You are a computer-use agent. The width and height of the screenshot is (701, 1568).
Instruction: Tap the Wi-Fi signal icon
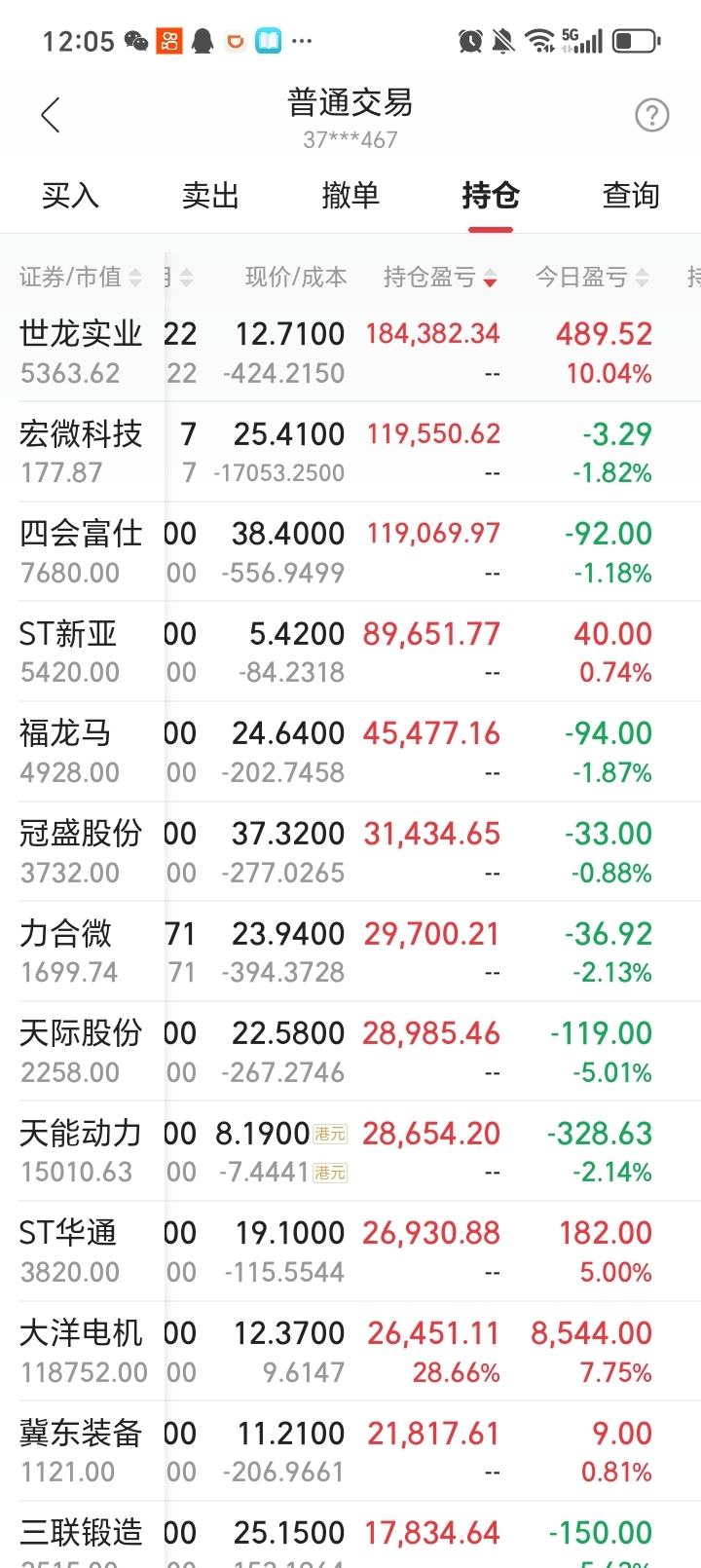click(538, 41)
